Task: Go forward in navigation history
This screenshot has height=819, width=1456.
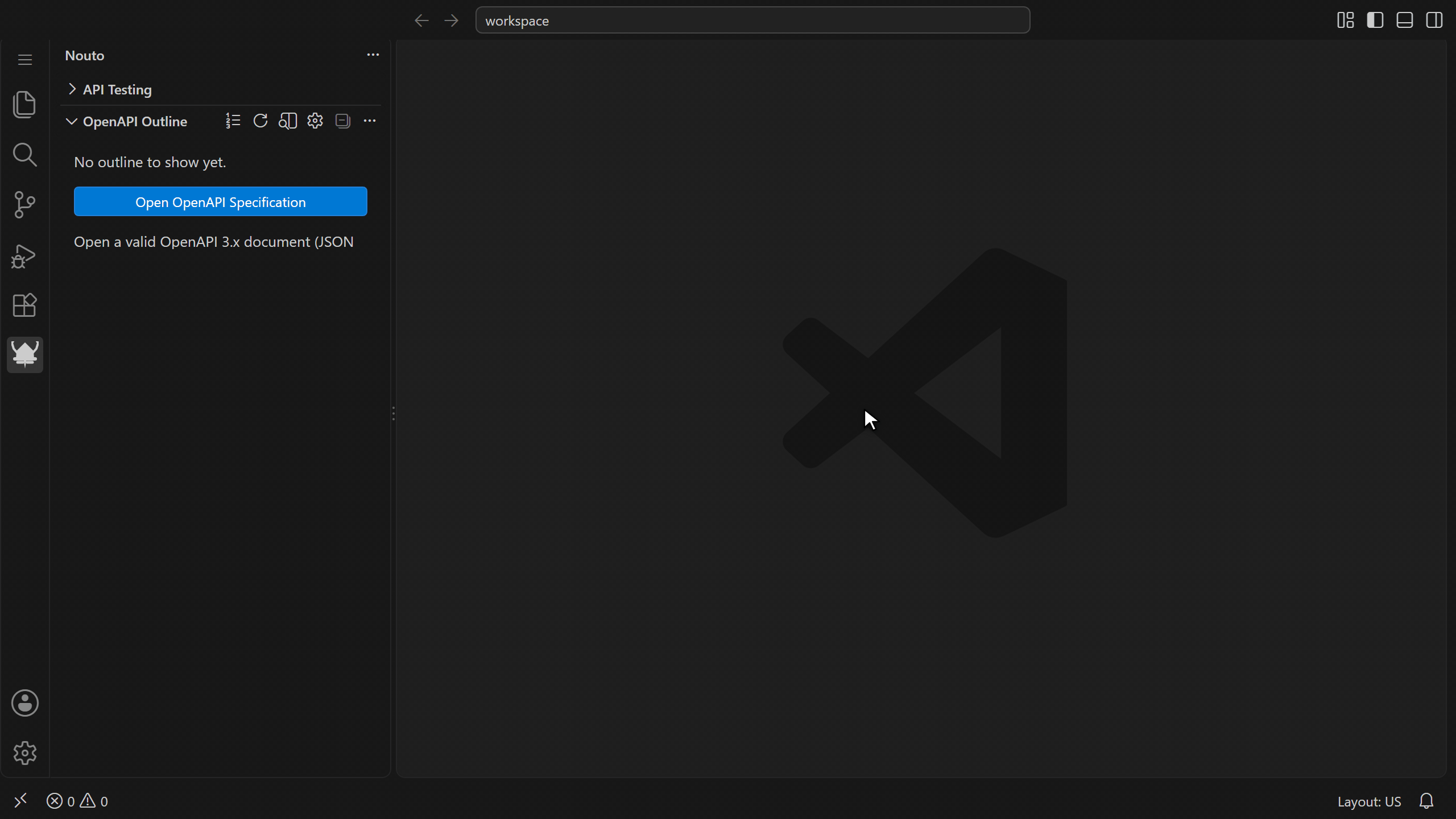Action: point(452,20)
